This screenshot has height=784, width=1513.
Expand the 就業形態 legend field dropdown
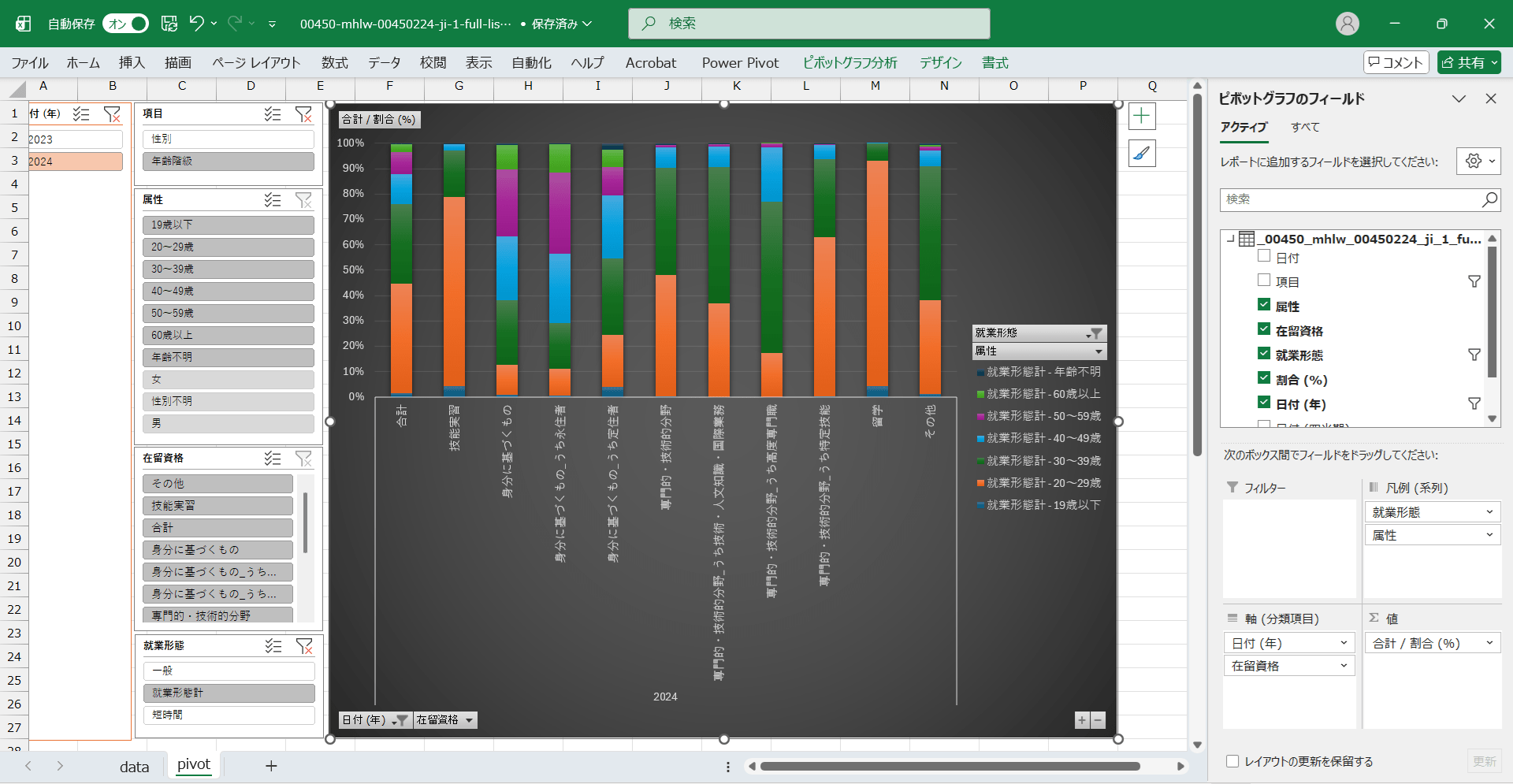tap(1489, 512)
